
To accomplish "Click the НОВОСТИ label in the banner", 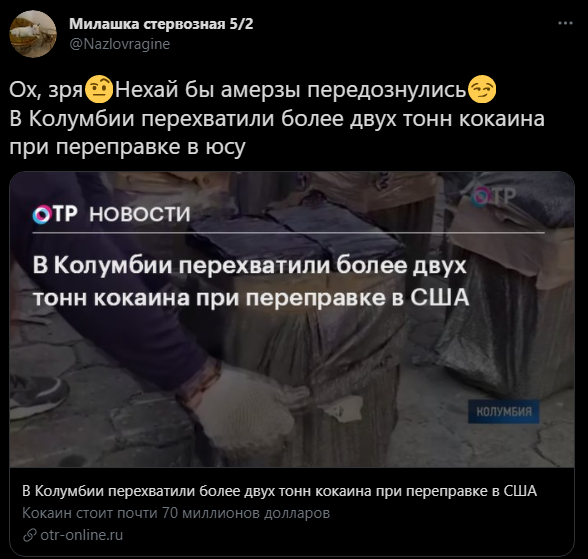I will [x=140, y=214].
